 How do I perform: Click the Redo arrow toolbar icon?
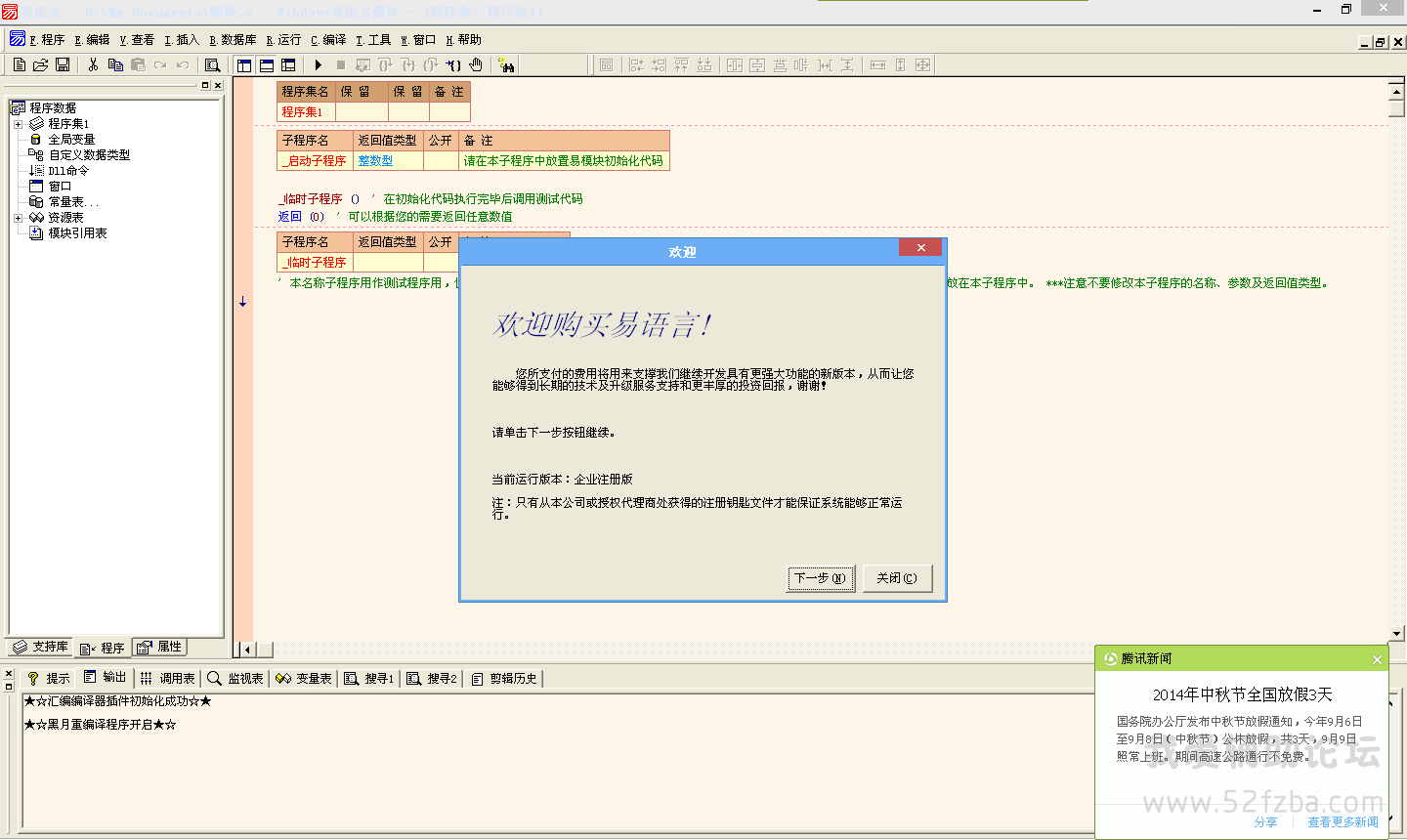click(x=160, y=64)
